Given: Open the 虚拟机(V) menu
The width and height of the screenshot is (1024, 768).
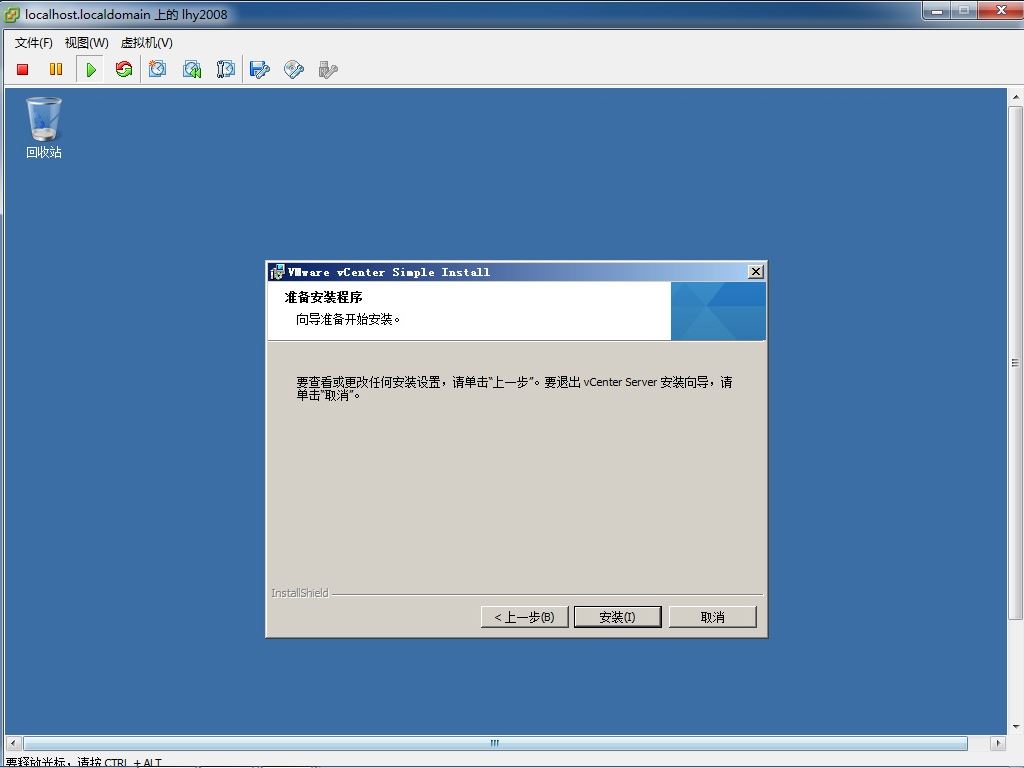Looking at the screenshot, I should tap(146, 42).
